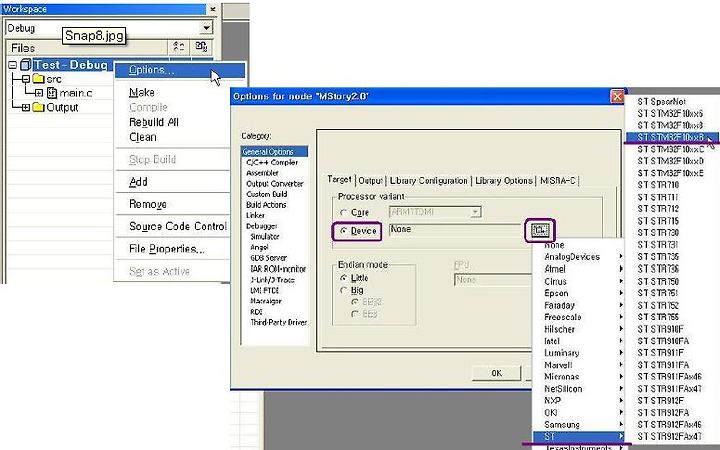
Task: Choose Options... from the context menu
Action: tap(180, 70)
